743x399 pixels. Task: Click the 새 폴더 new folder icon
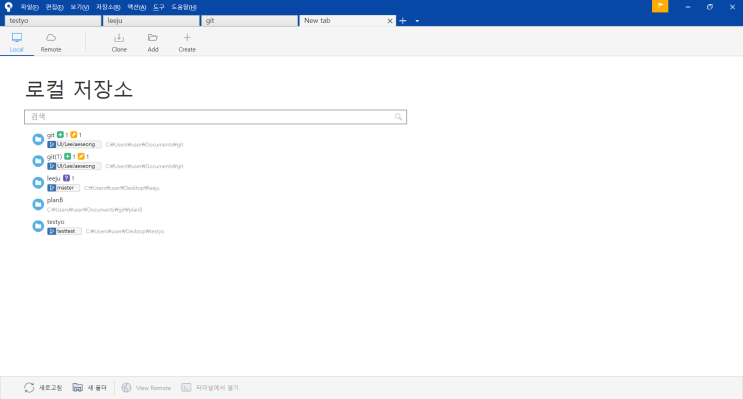point(78,388)
